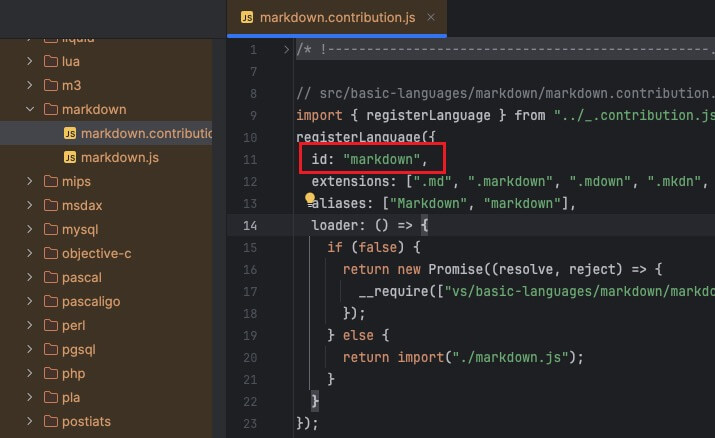Click the pla folder icon
The height and width of the screenshot is (438, 715).
(51, 397)
